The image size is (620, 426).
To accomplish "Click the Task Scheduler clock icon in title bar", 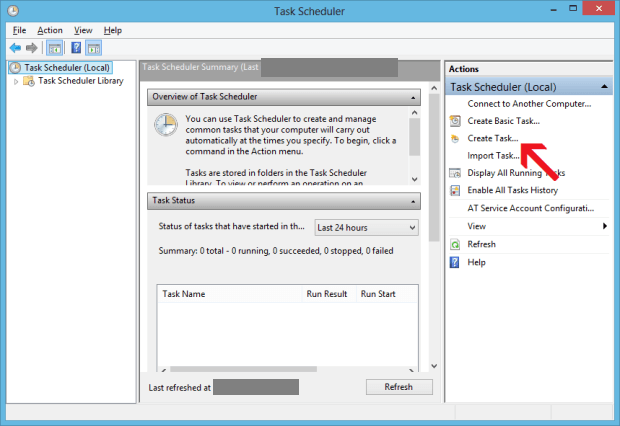I will pyautogui.click(x=13, y=11).
